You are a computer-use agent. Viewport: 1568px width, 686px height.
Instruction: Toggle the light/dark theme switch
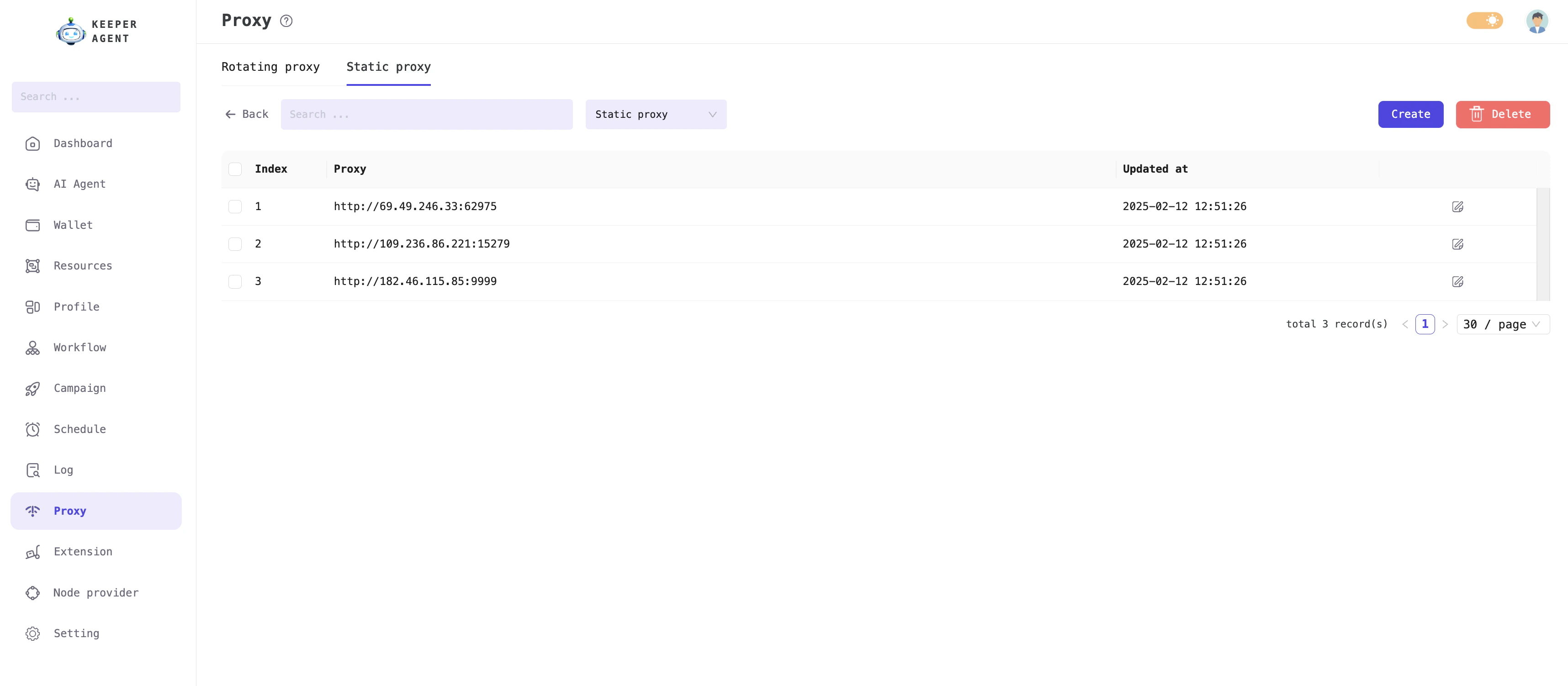pyautogui.click(x=1484, y=20)
